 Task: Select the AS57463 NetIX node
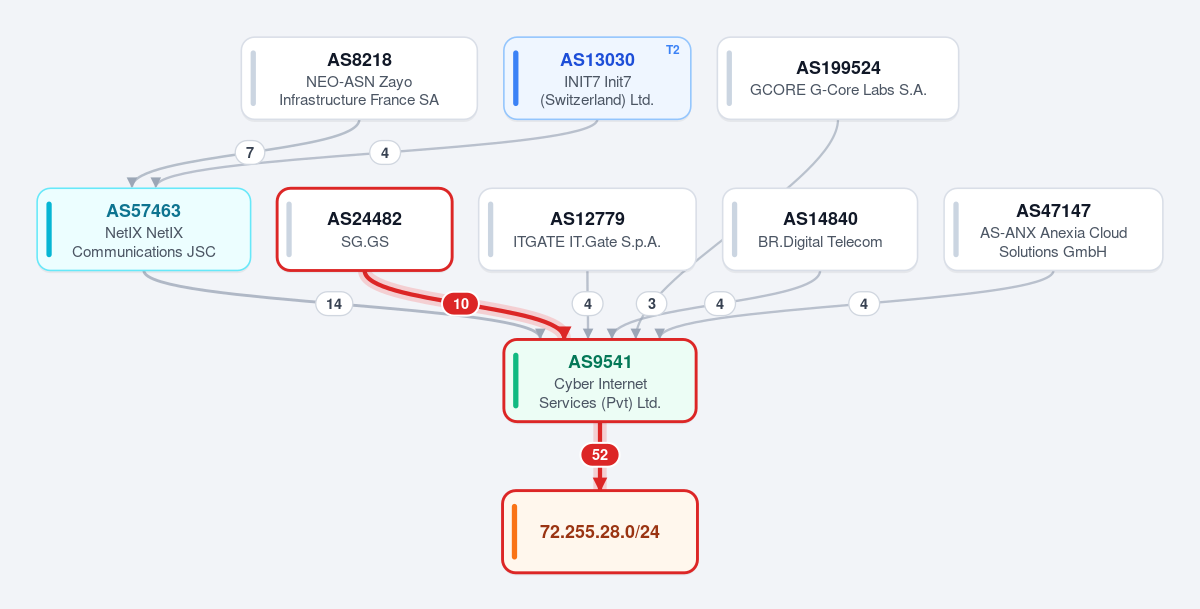point(144,229)
